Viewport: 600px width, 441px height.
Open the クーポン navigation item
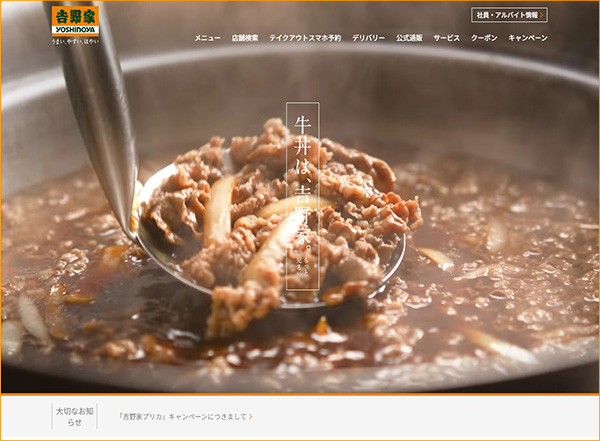[484, 38]
